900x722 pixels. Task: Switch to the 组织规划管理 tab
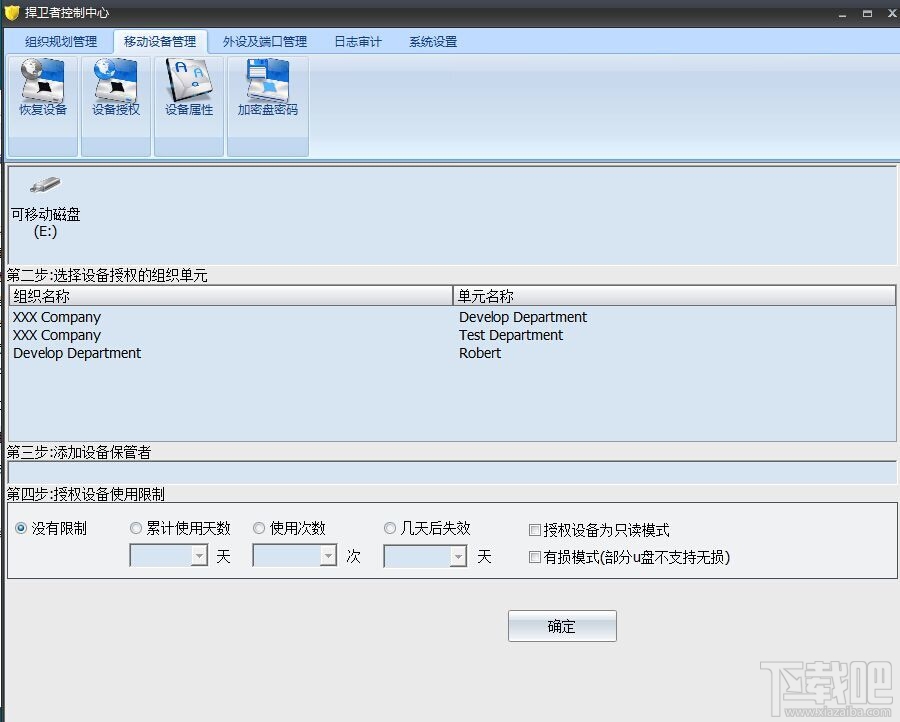click(61, 42)
